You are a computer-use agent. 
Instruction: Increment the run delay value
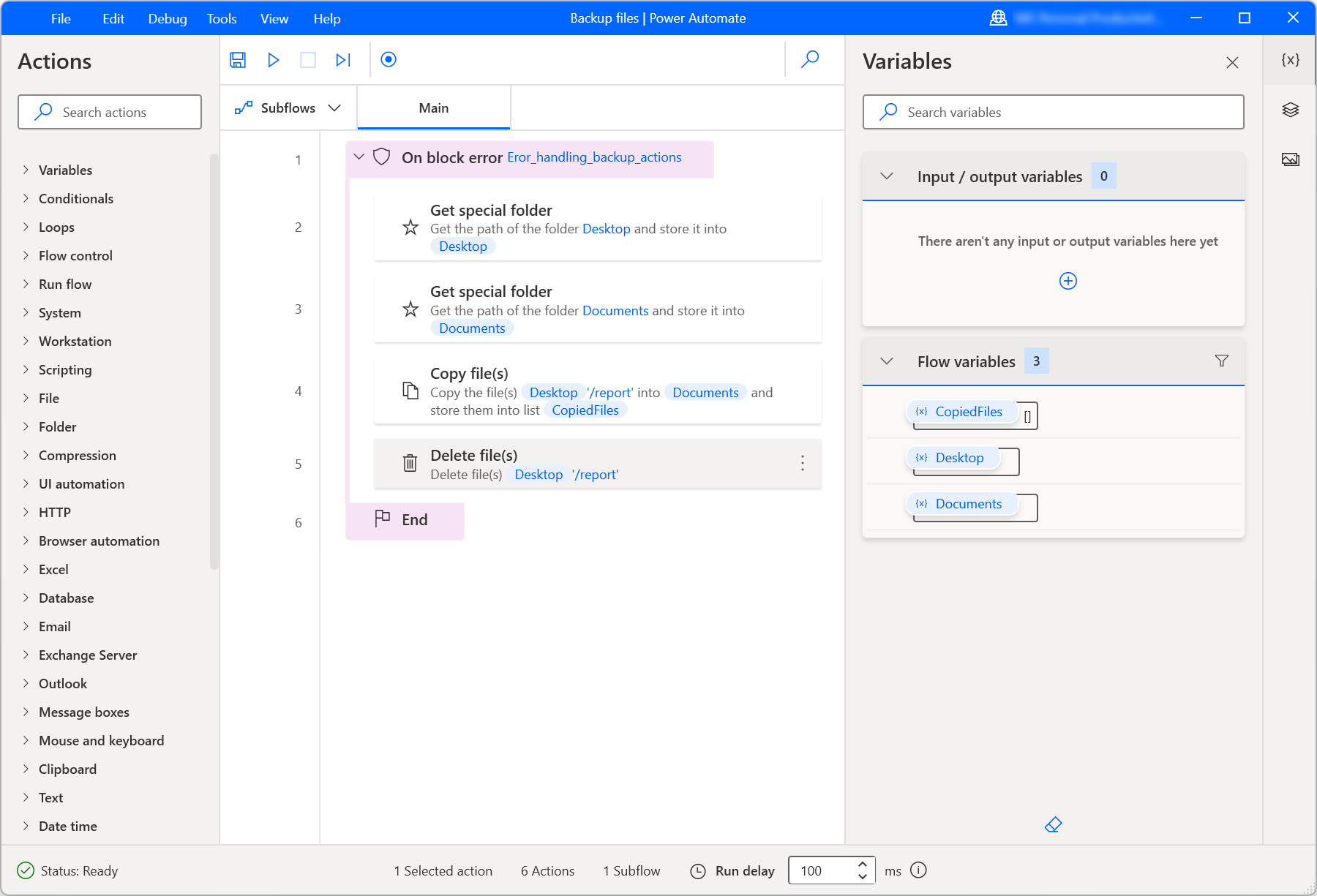863,865
